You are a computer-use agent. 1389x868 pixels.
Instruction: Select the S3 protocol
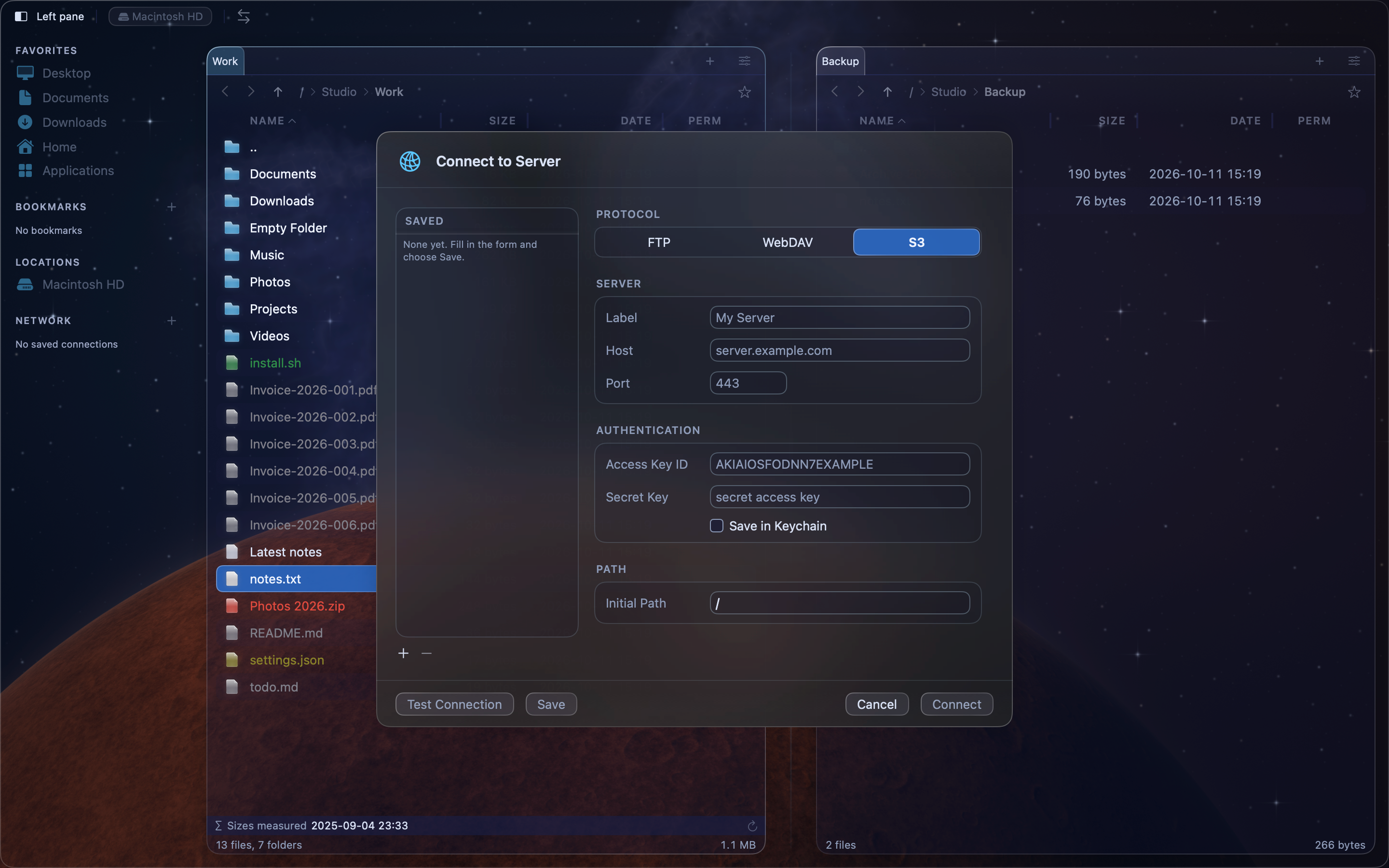tap(916, 242)
